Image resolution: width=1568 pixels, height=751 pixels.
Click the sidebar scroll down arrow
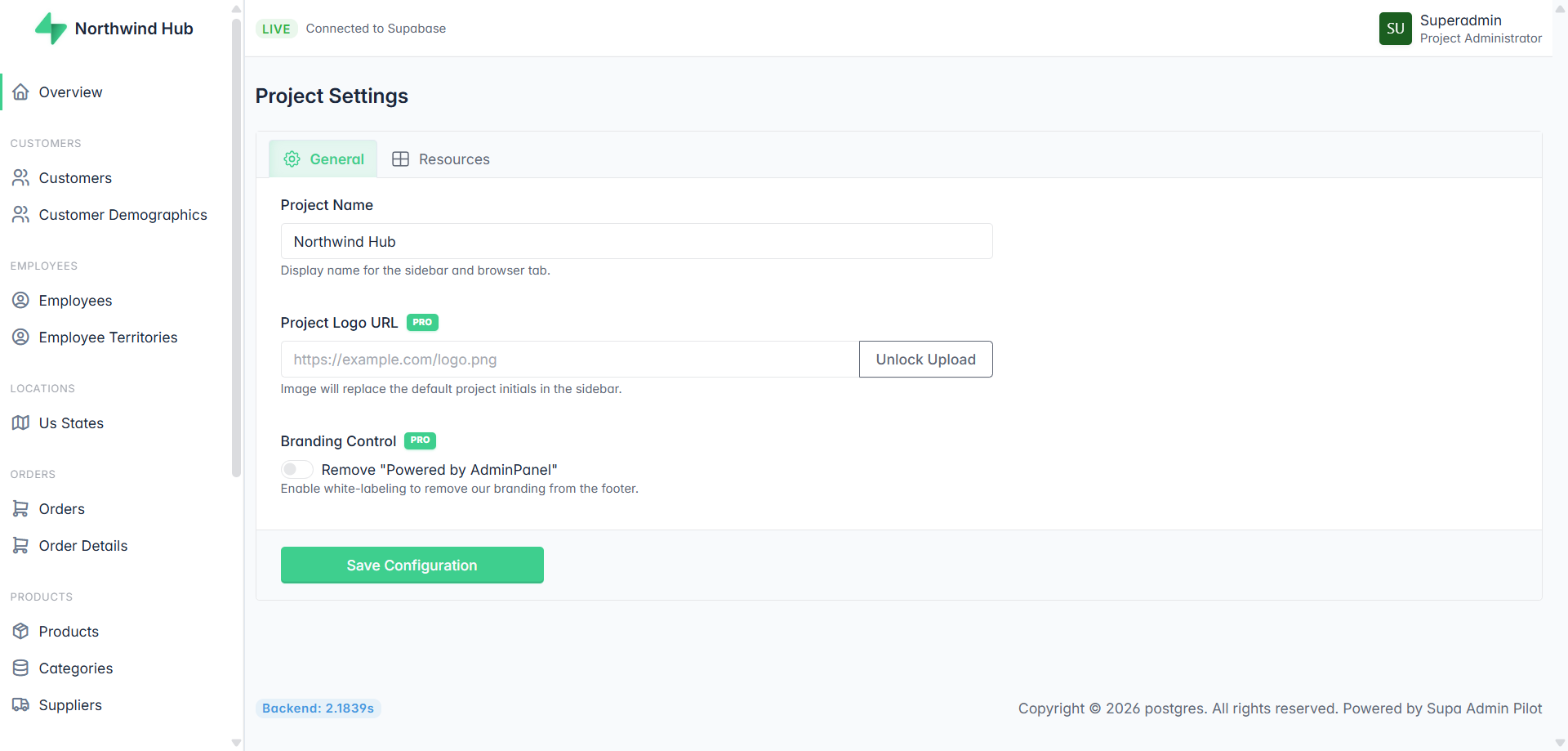click(237, 743)
